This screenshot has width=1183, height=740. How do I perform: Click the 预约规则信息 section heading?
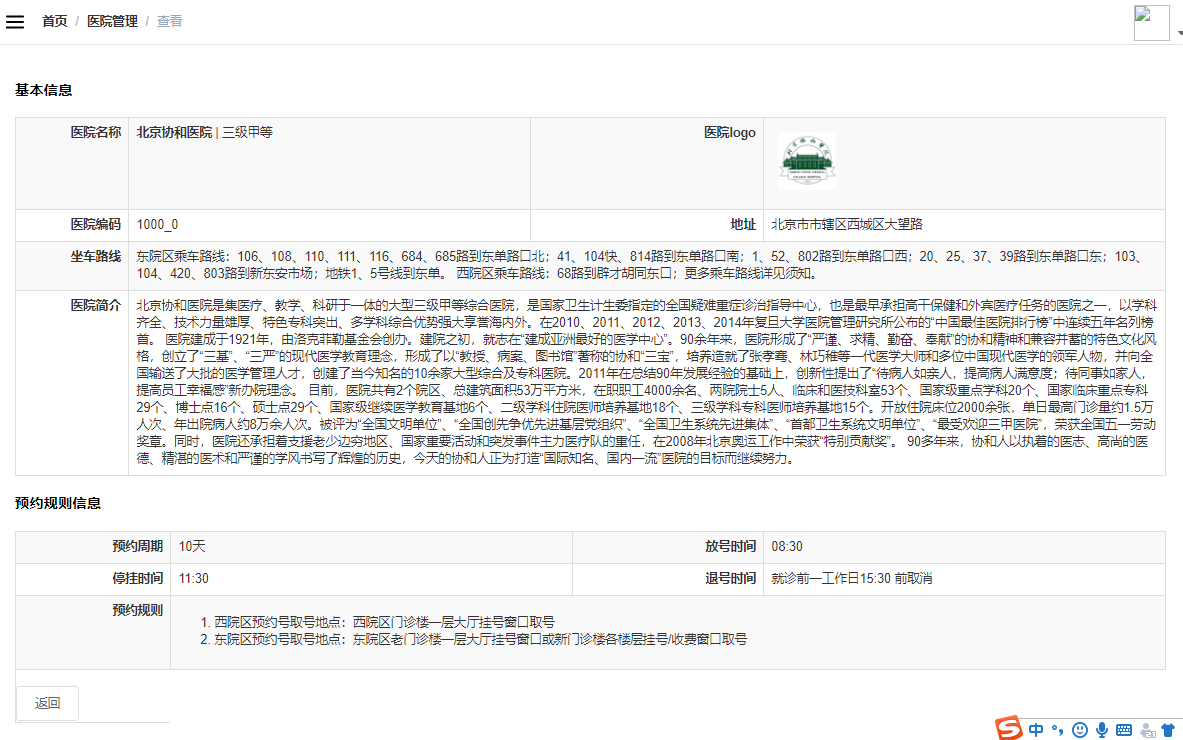[x=58, y=503]
